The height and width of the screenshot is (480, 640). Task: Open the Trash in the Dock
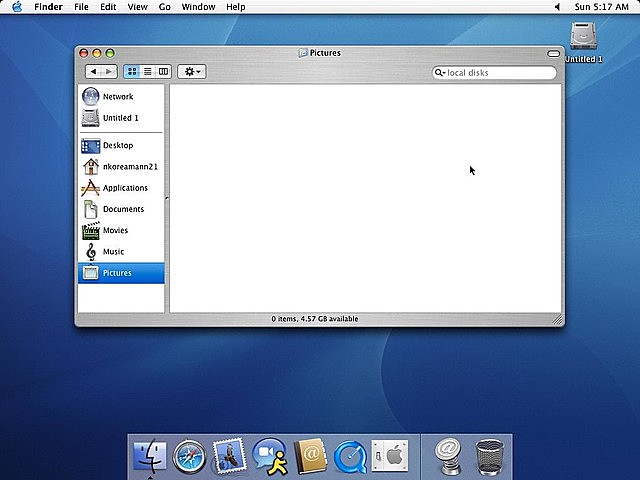point(489,457)
